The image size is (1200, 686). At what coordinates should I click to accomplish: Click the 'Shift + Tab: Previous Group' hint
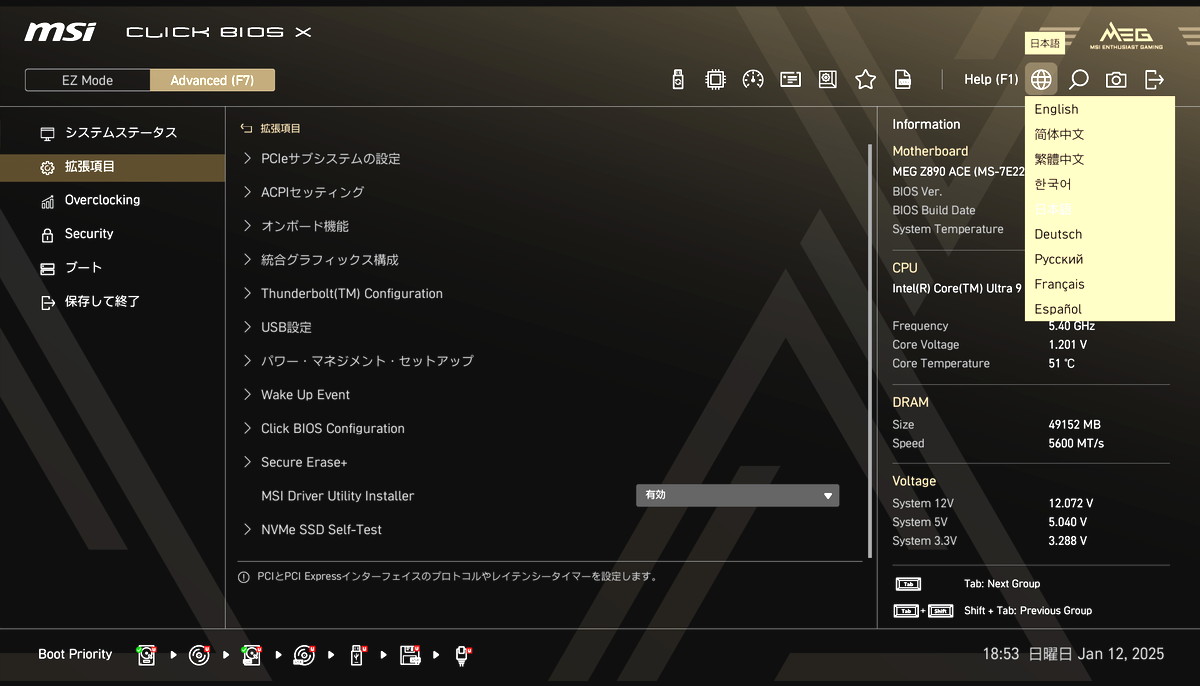click(x=1028, y=611)
